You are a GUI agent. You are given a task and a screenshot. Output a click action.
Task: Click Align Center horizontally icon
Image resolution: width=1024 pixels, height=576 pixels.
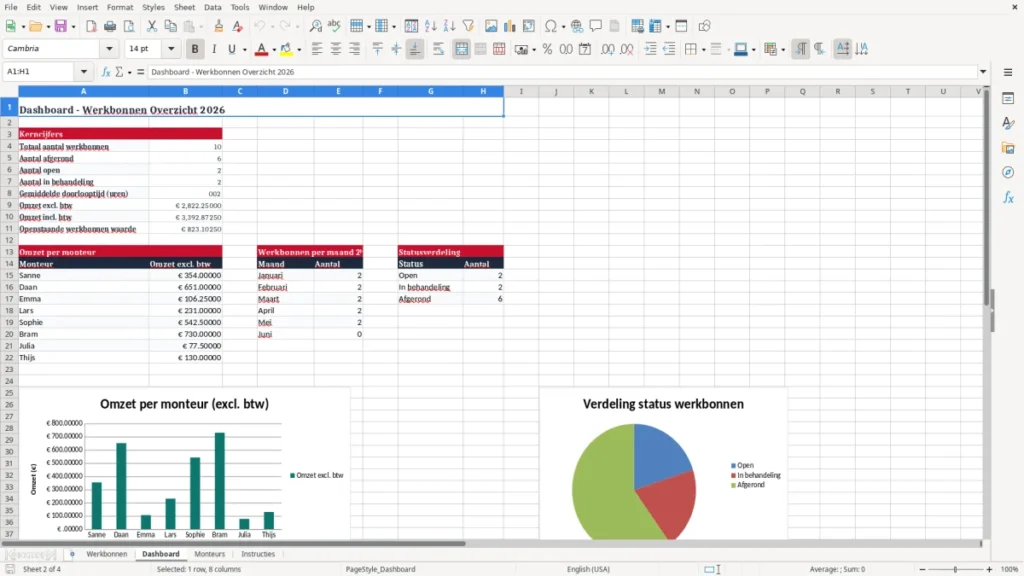point(336,49)
